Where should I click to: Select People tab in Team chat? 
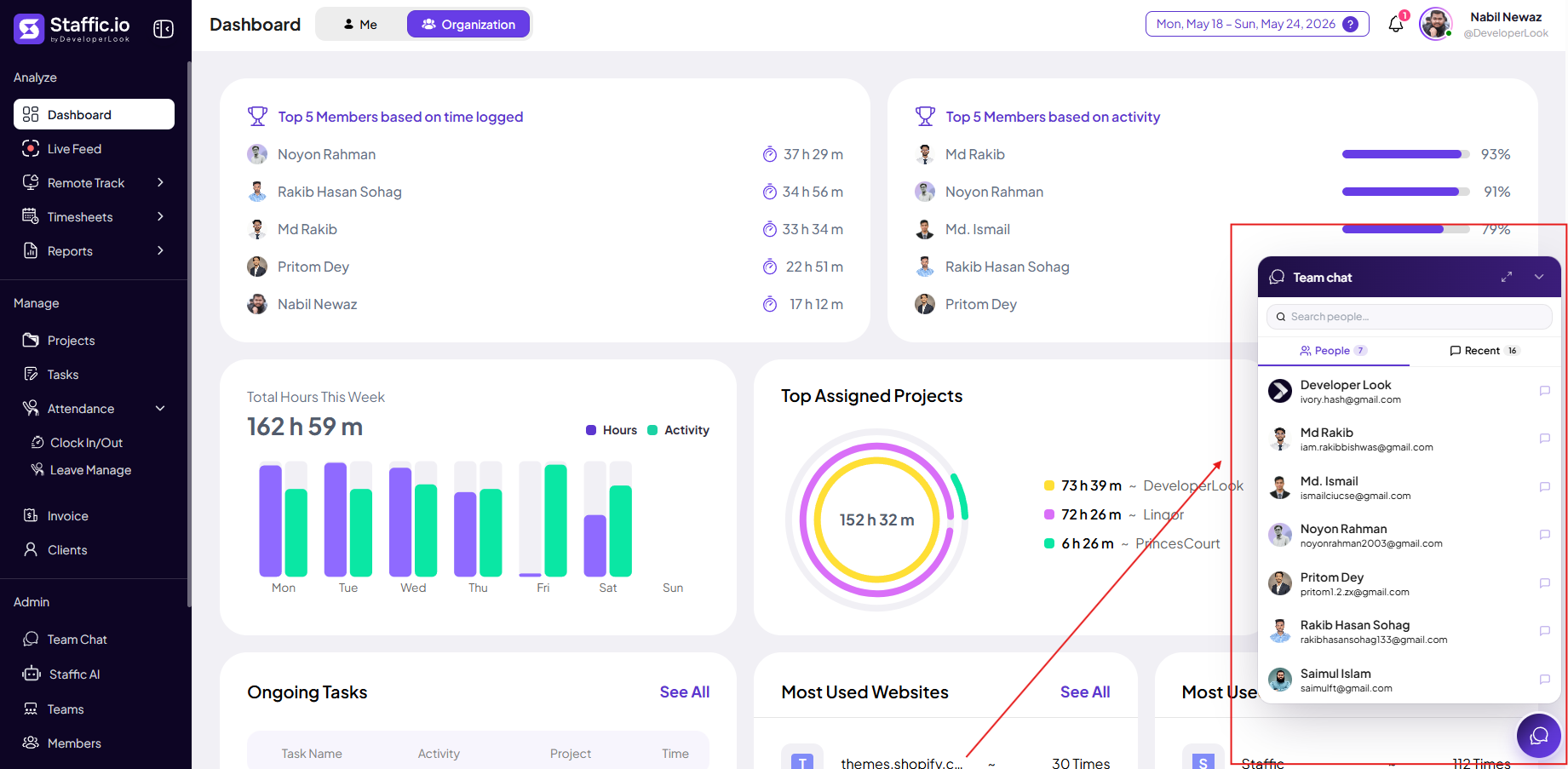coord(1334,351)
